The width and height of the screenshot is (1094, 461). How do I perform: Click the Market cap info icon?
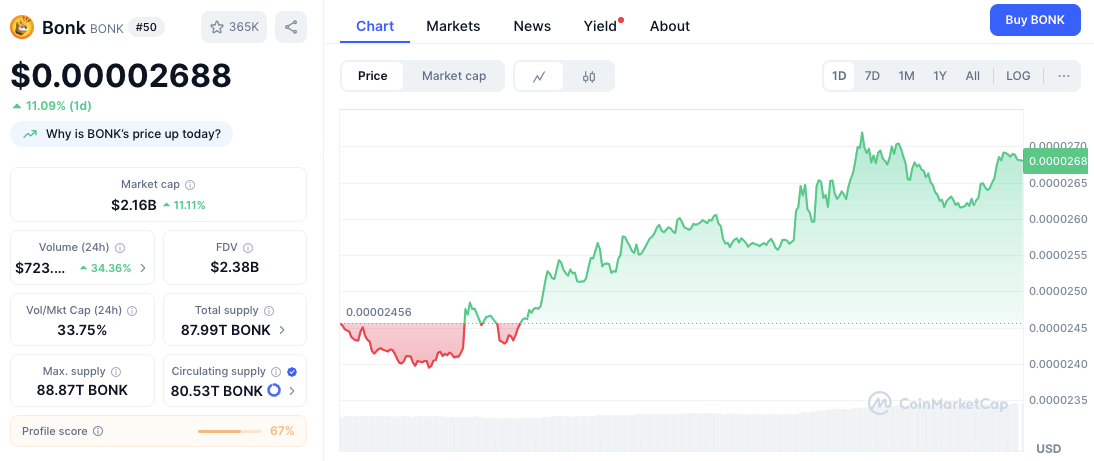(190, 185)
